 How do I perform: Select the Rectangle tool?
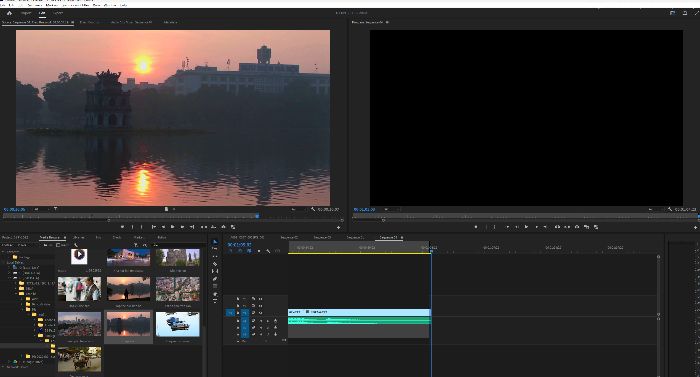pos(215,286)
